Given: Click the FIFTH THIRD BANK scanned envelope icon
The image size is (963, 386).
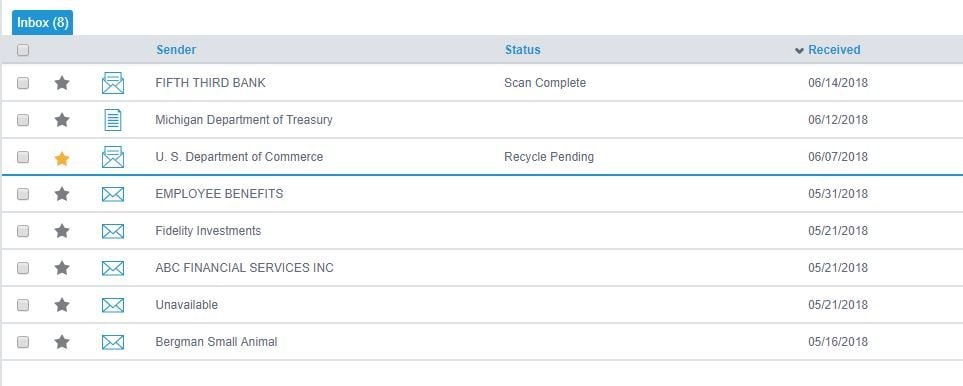Looking at the screenshot, I should coord(113,83).
